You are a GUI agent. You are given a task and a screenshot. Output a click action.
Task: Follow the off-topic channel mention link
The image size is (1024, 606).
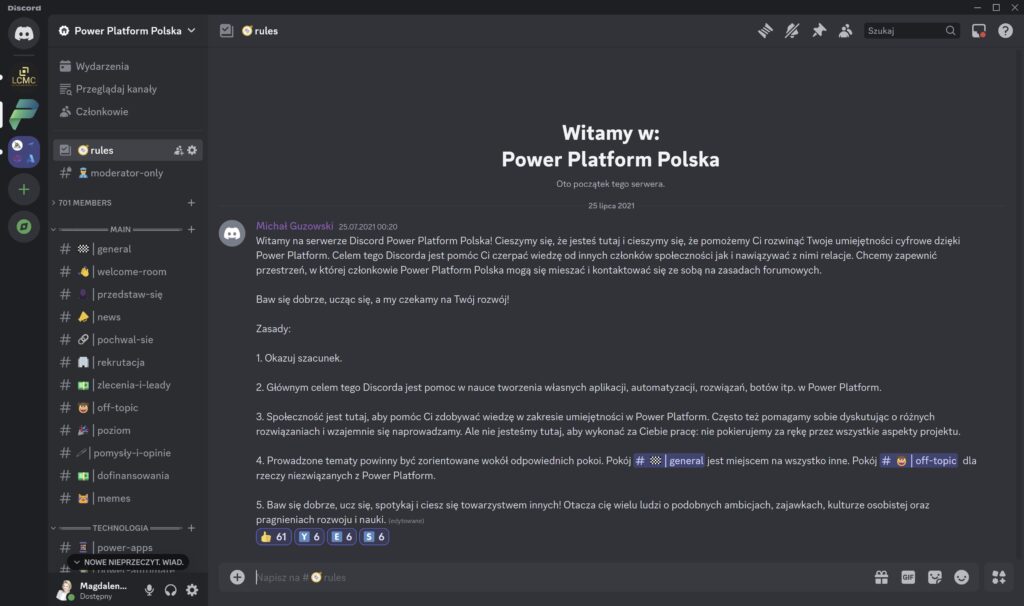(x=918, y=461)
